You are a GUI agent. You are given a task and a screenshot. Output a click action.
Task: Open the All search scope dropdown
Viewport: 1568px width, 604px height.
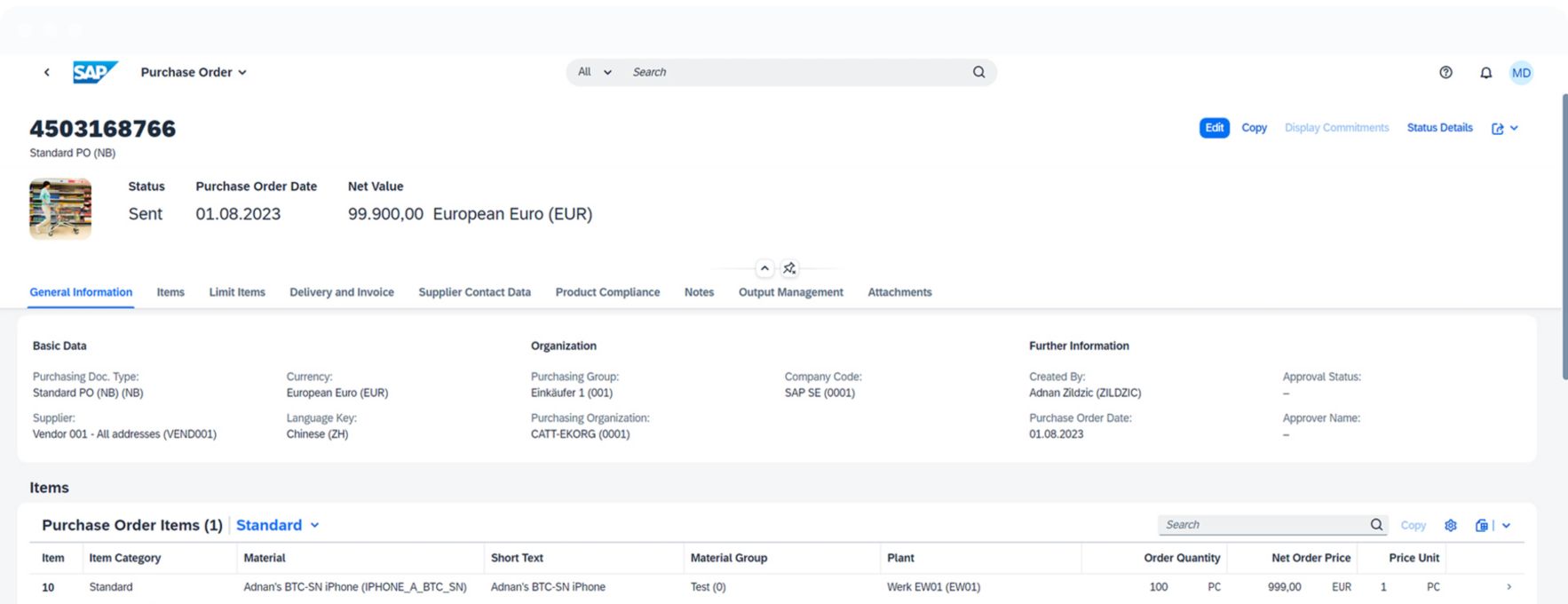tap(595, 72)
